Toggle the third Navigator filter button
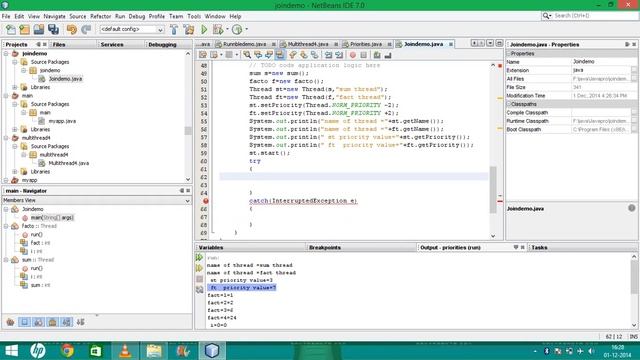This screenshot has width=640, height=360. [x=38, y=322]
